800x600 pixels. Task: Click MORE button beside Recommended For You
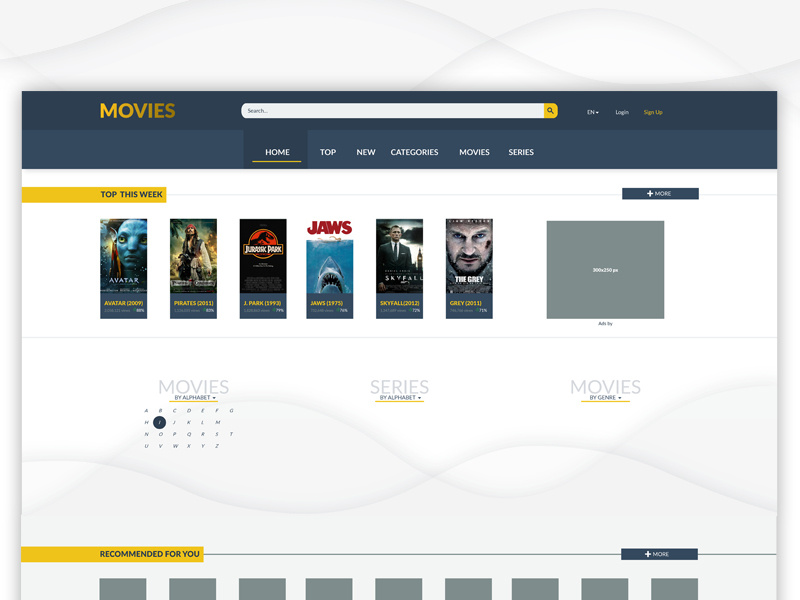pyautogui.click(x=659, y=554)
